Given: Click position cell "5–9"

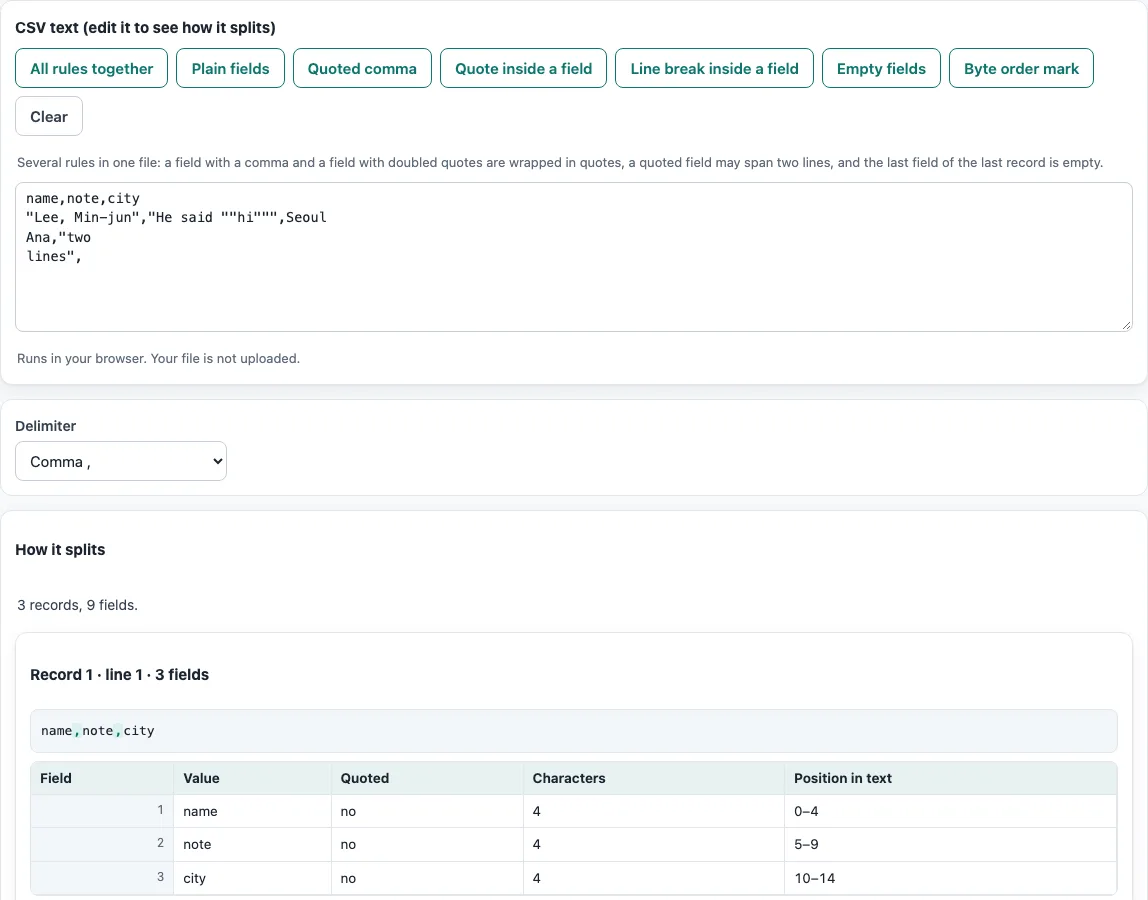Looking at the screenshot, I should pos(950,844).
